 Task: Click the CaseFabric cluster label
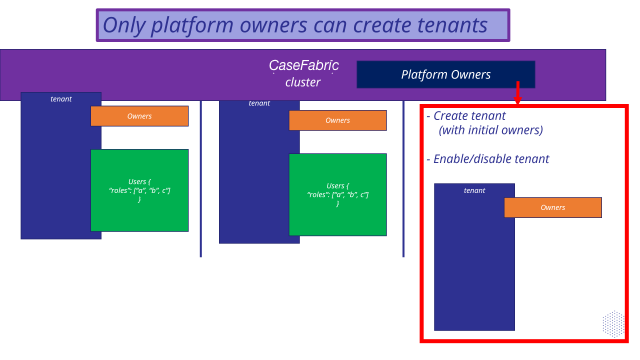(303, 73)
